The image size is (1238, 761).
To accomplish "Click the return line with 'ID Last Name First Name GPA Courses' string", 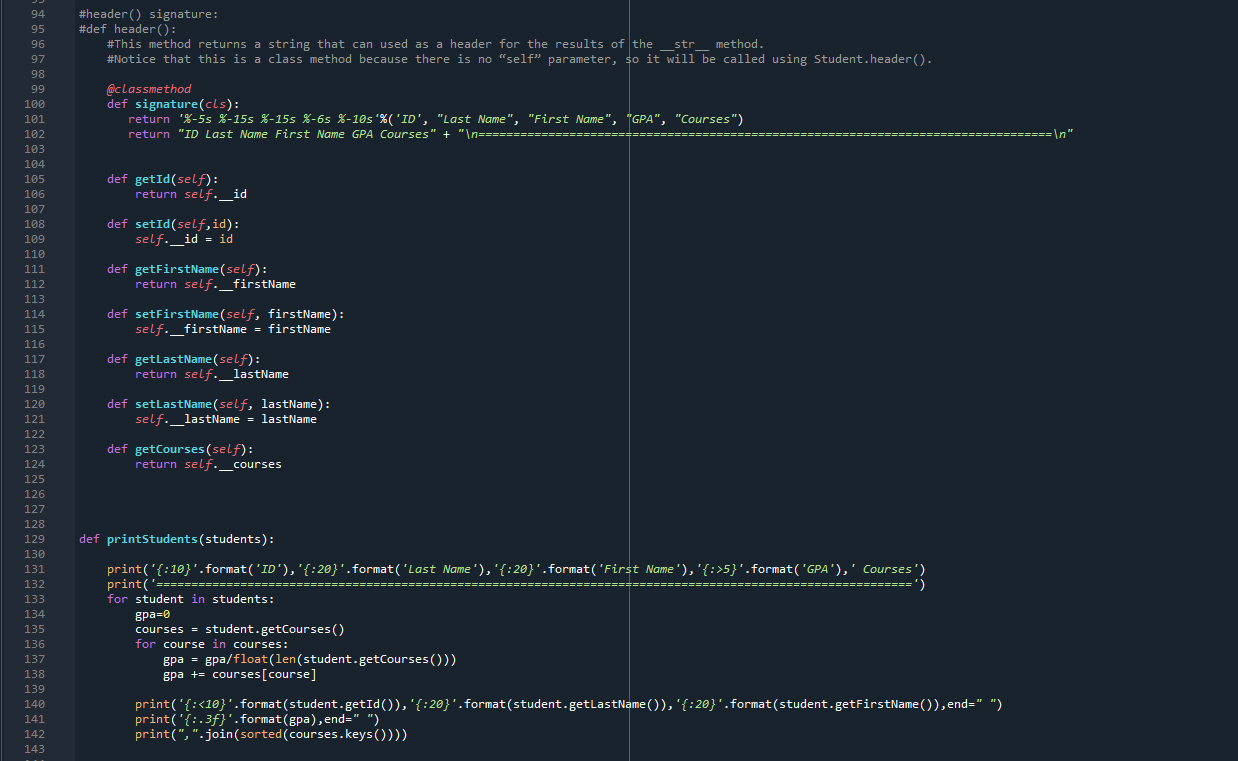I will click(601, 134).
